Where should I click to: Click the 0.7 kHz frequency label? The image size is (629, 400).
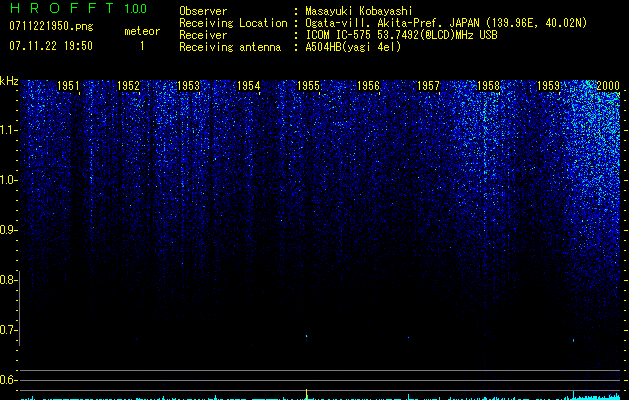(7, 330)
